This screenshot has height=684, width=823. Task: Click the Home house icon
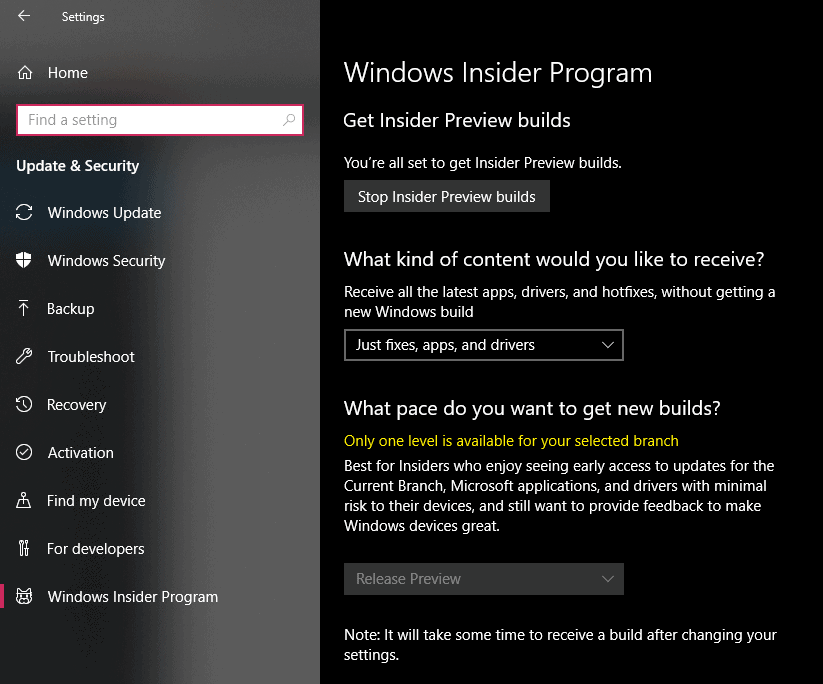point(25,73)
